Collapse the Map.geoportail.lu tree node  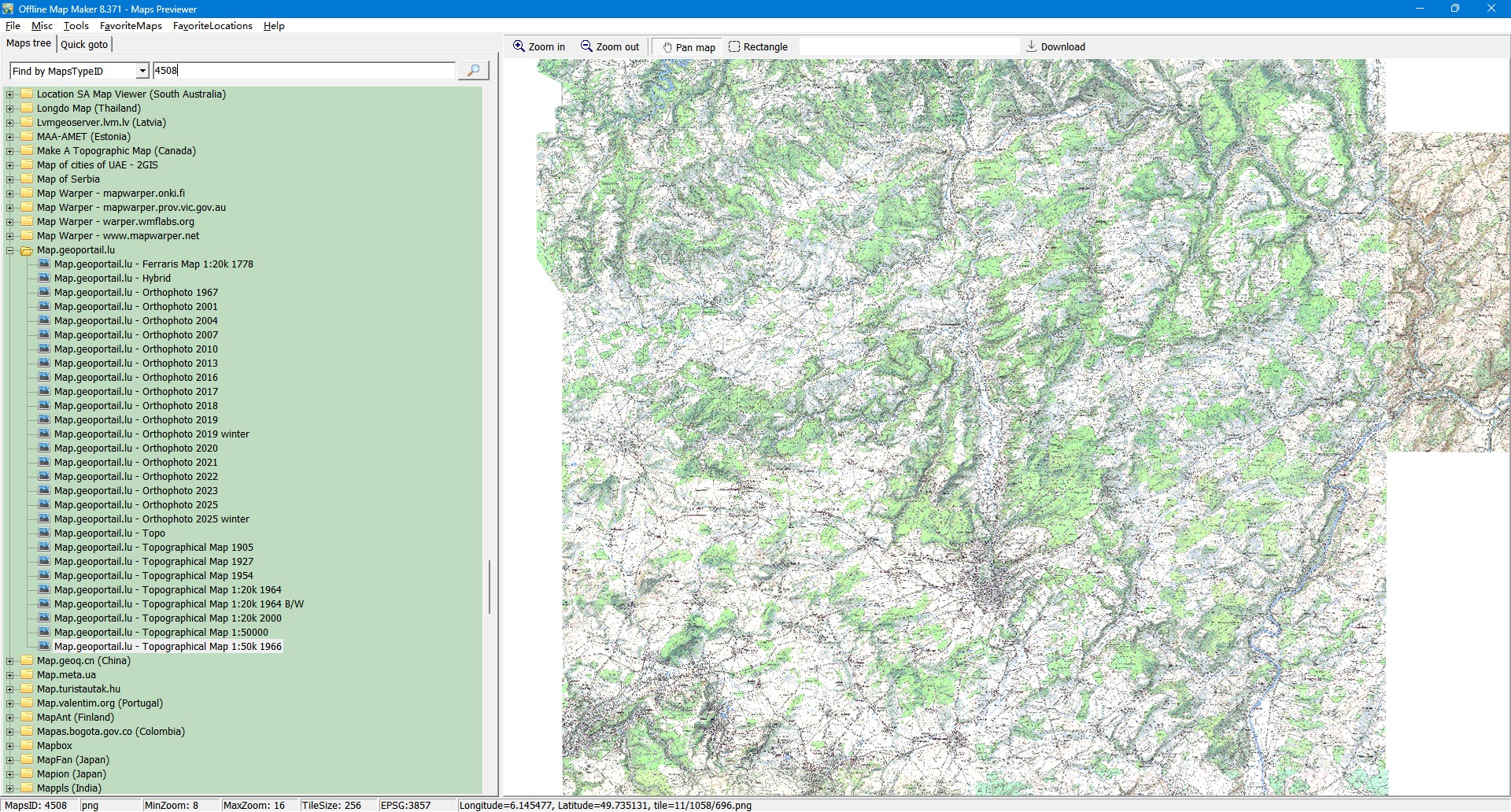pyautogui.click(x=10, y=251)
